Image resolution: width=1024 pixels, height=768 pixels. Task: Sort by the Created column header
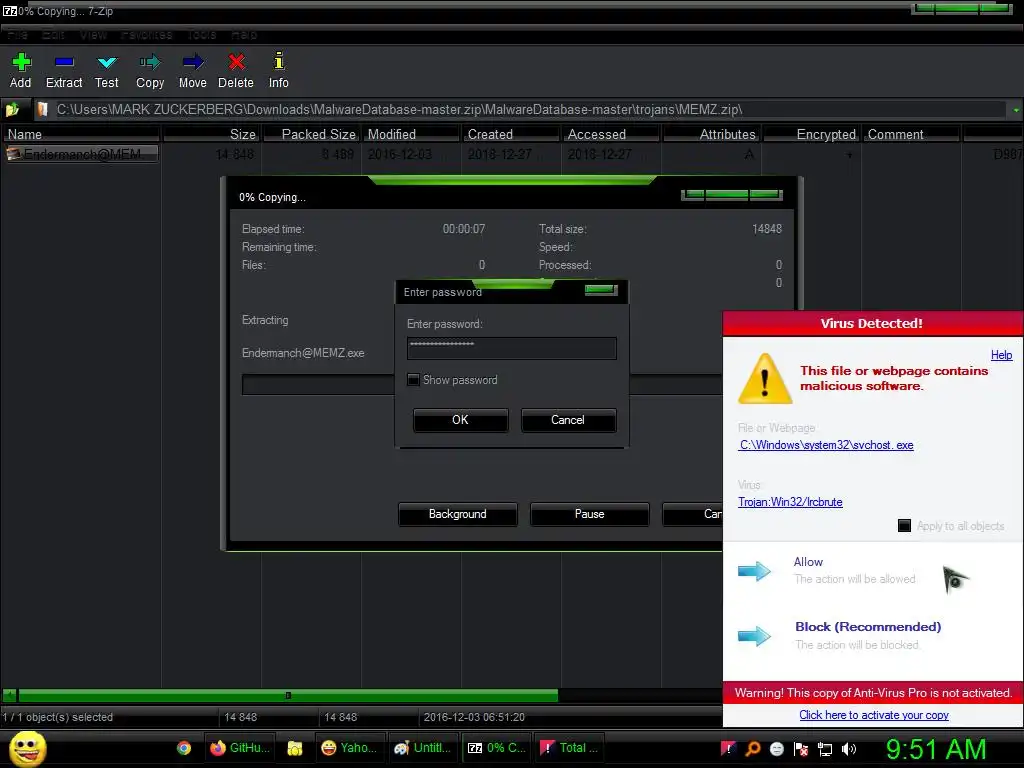(x=511, y=134)
